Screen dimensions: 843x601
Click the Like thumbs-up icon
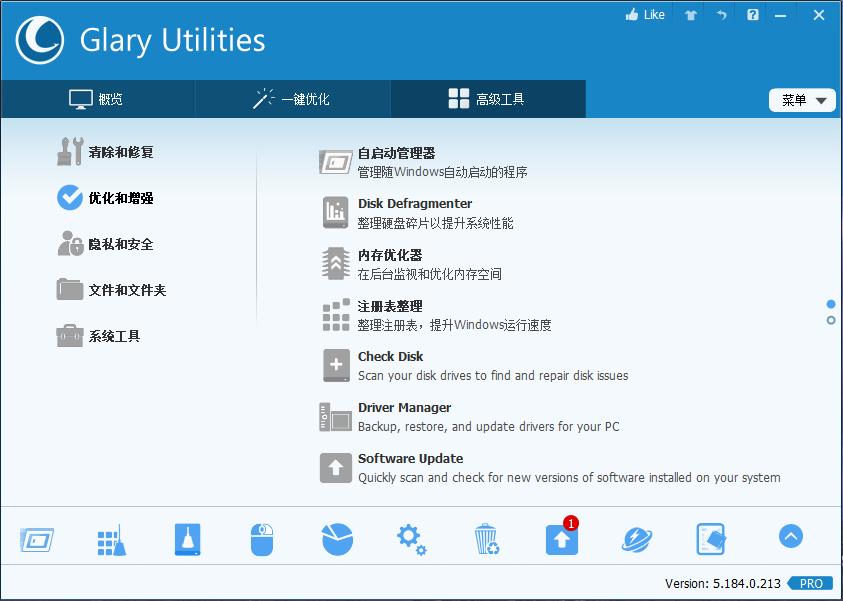coord(632,15)
